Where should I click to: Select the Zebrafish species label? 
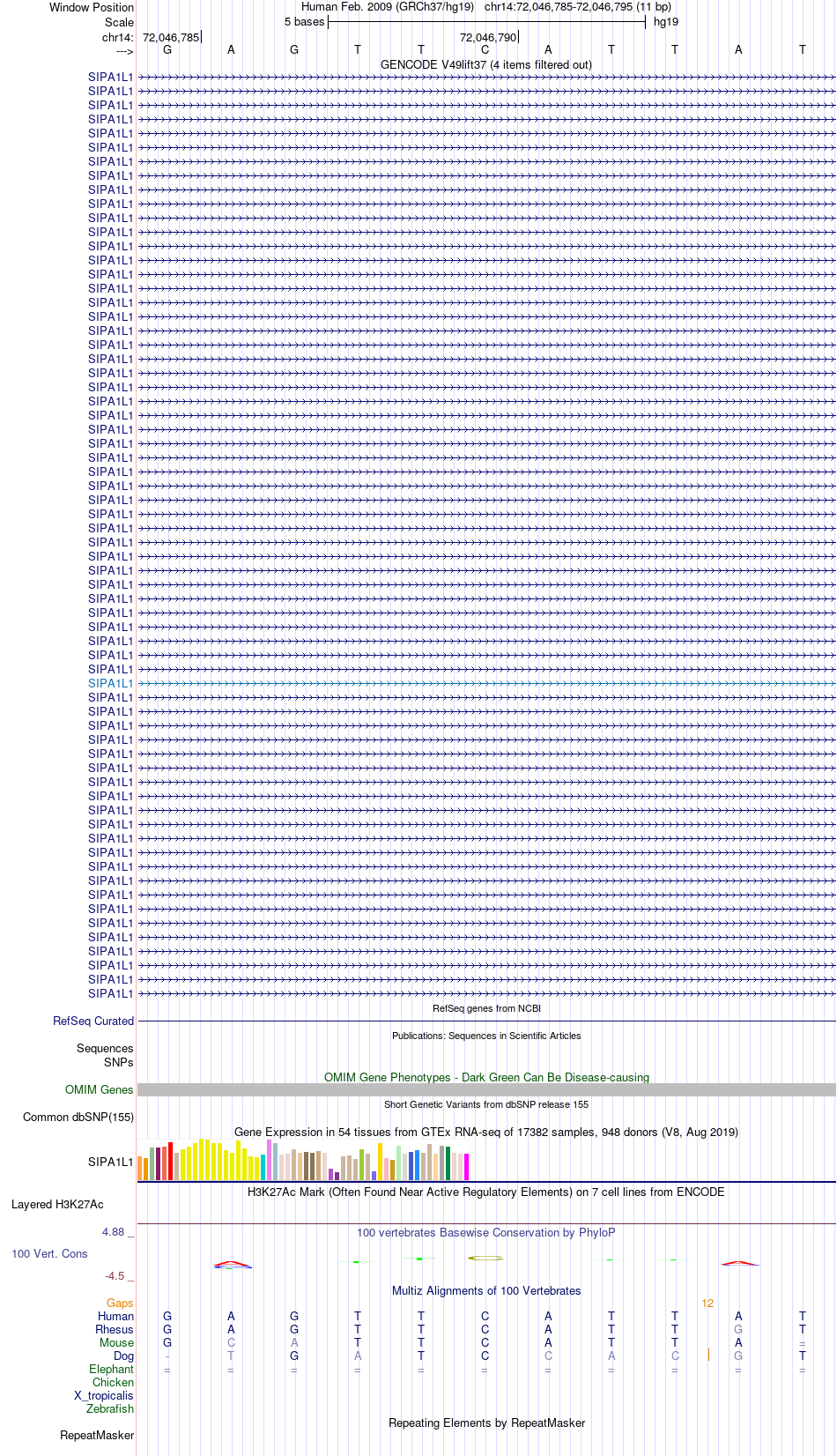[110, 1408]
